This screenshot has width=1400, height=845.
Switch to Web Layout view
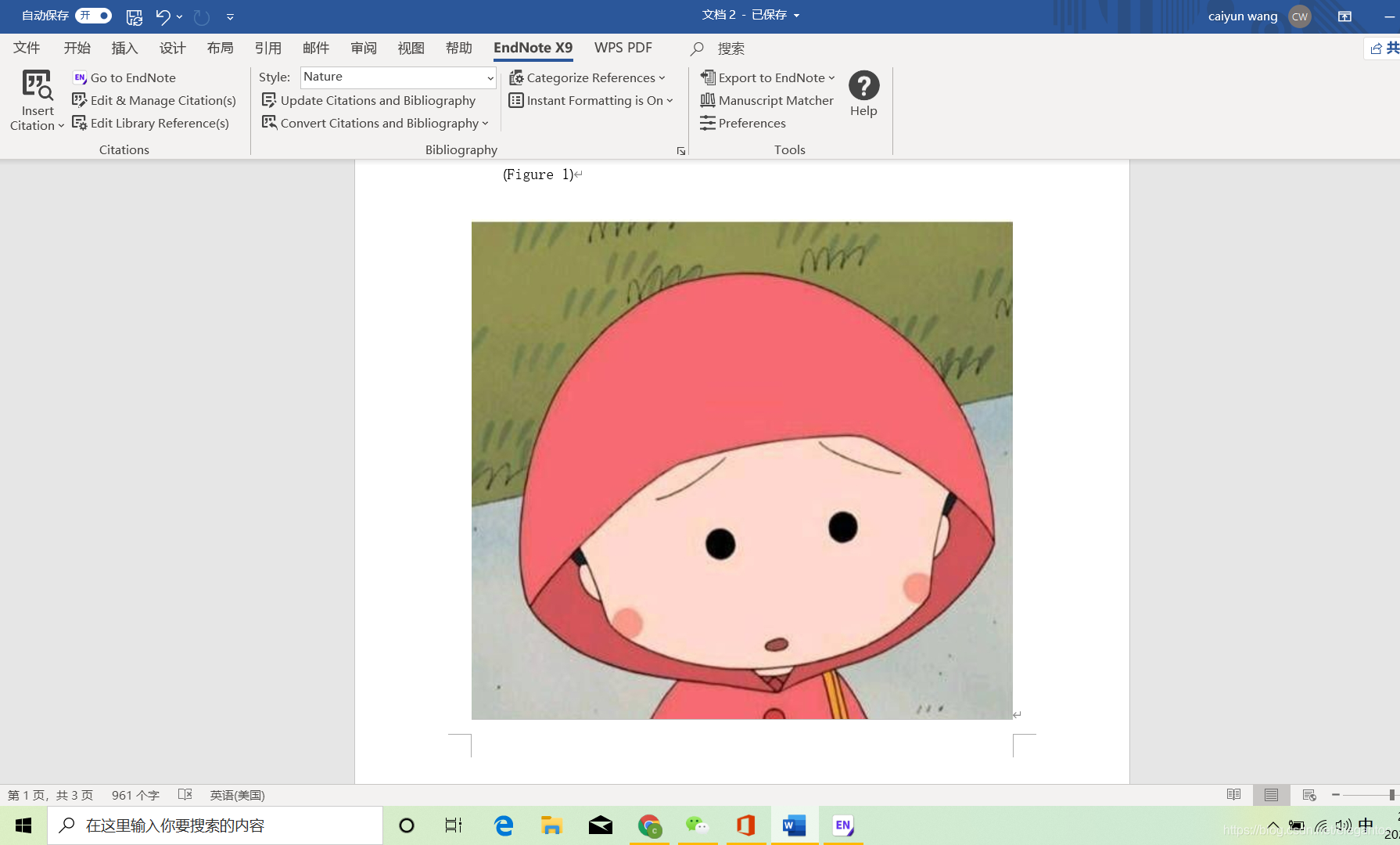tap(1309, 795)
